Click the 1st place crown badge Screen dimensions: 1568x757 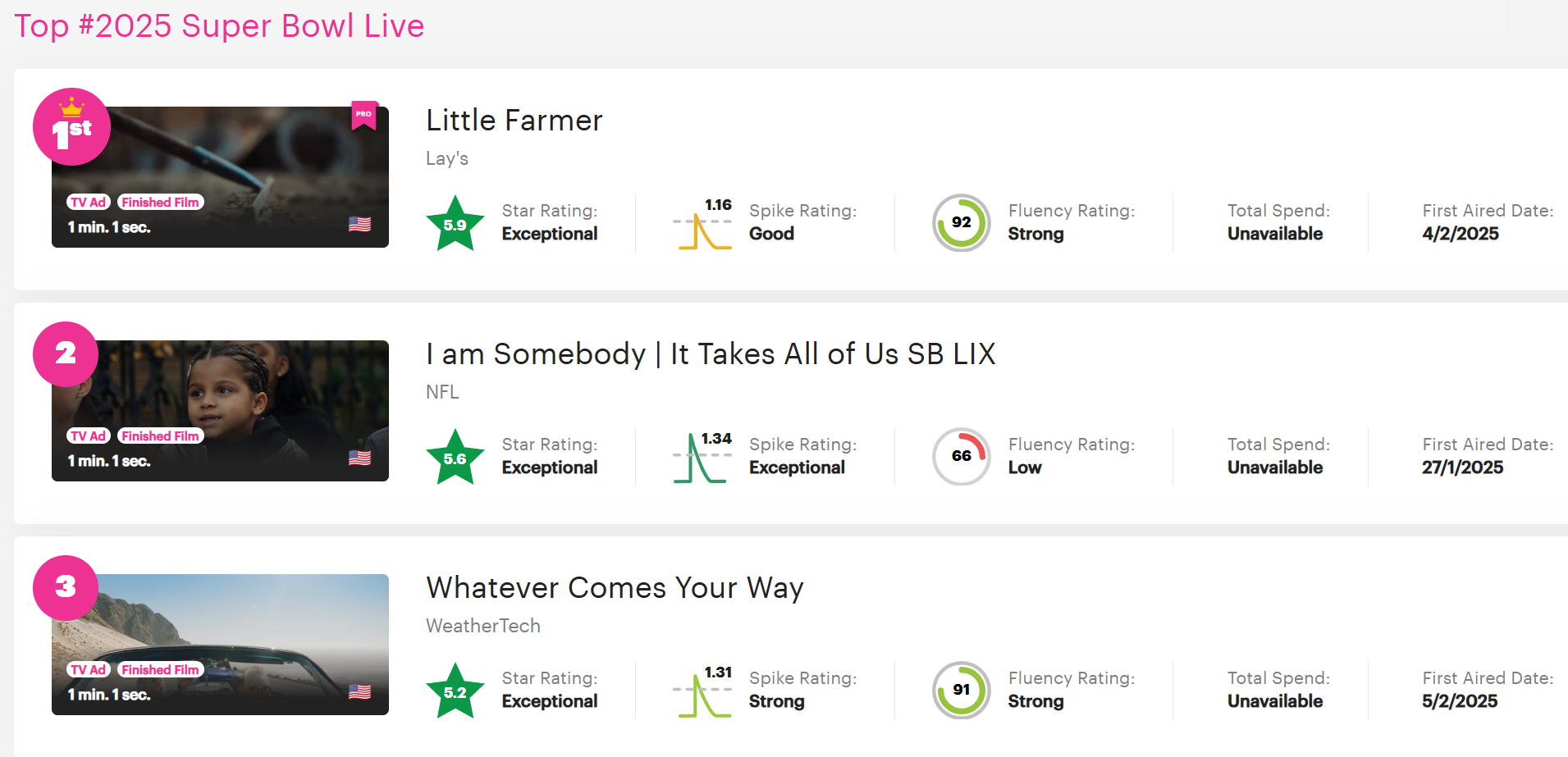(71, 126)
